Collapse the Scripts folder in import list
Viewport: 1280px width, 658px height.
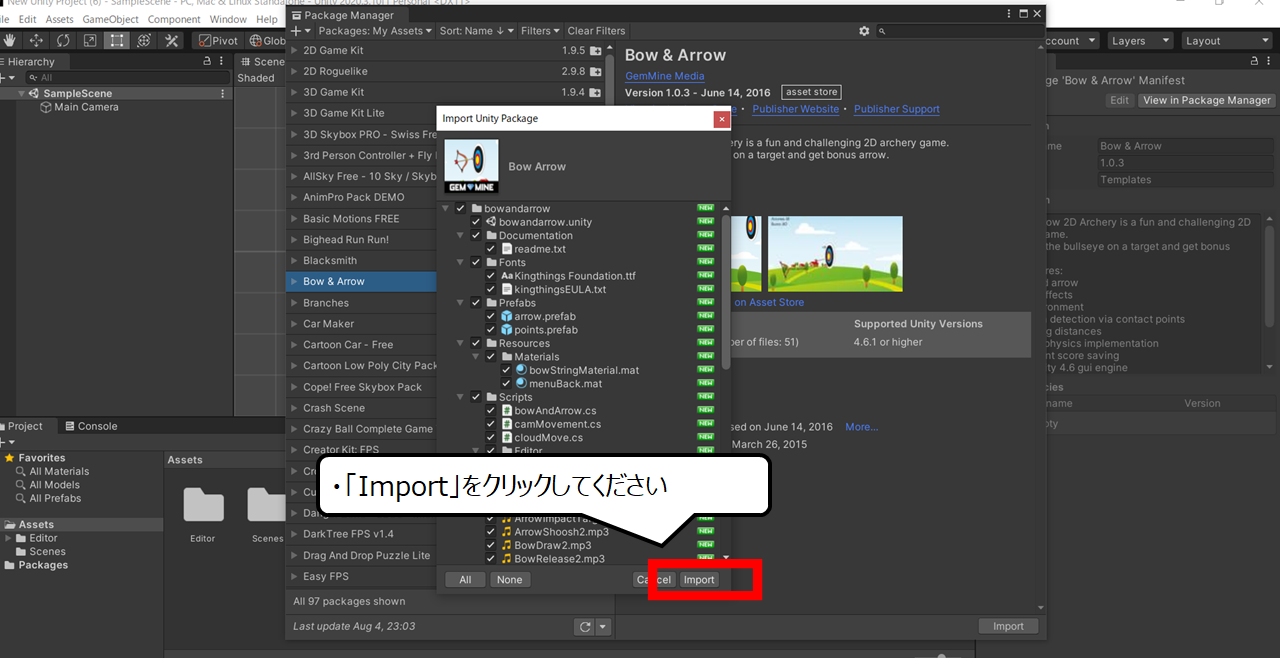click(x=461, y=397)
